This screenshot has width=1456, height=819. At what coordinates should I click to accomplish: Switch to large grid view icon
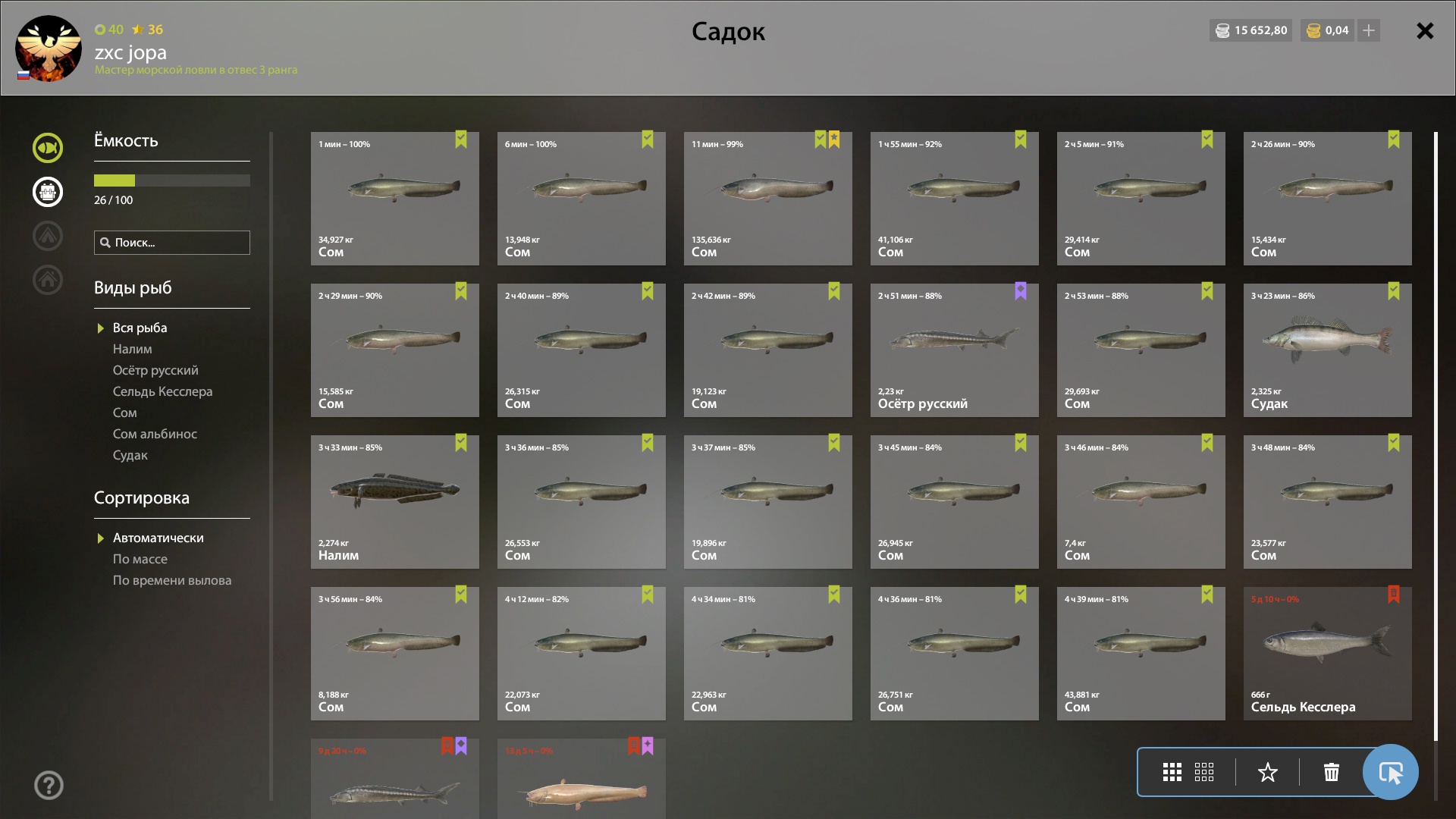pyautogui.click(x=1172, y=772)
